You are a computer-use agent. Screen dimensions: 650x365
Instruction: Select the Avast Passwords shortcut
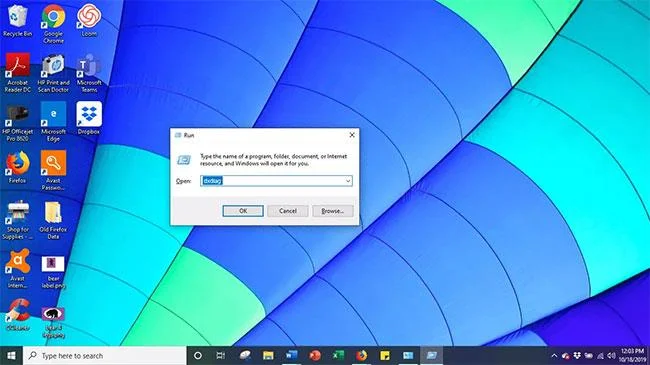(x=53, y=171)
